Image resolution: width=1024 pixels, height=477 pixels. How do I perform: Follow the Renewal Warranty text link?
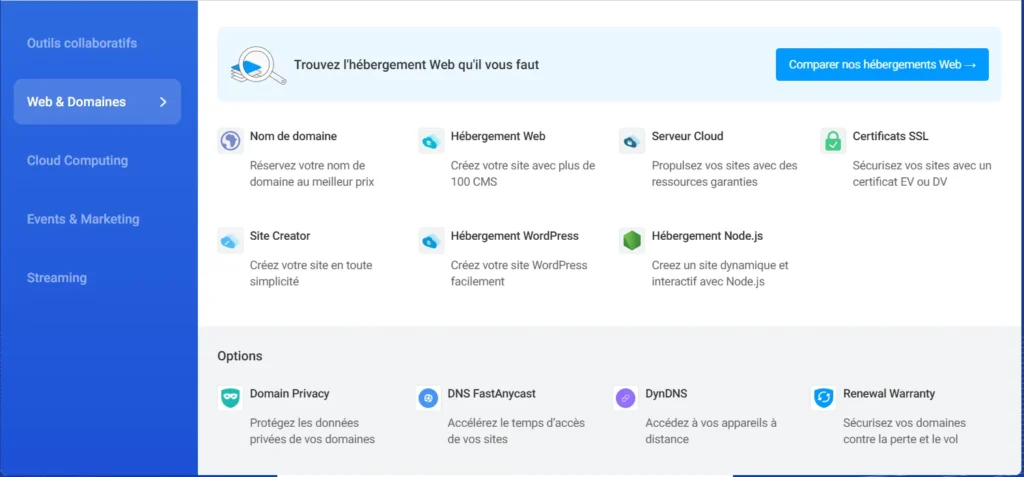[x=889, y=394]
